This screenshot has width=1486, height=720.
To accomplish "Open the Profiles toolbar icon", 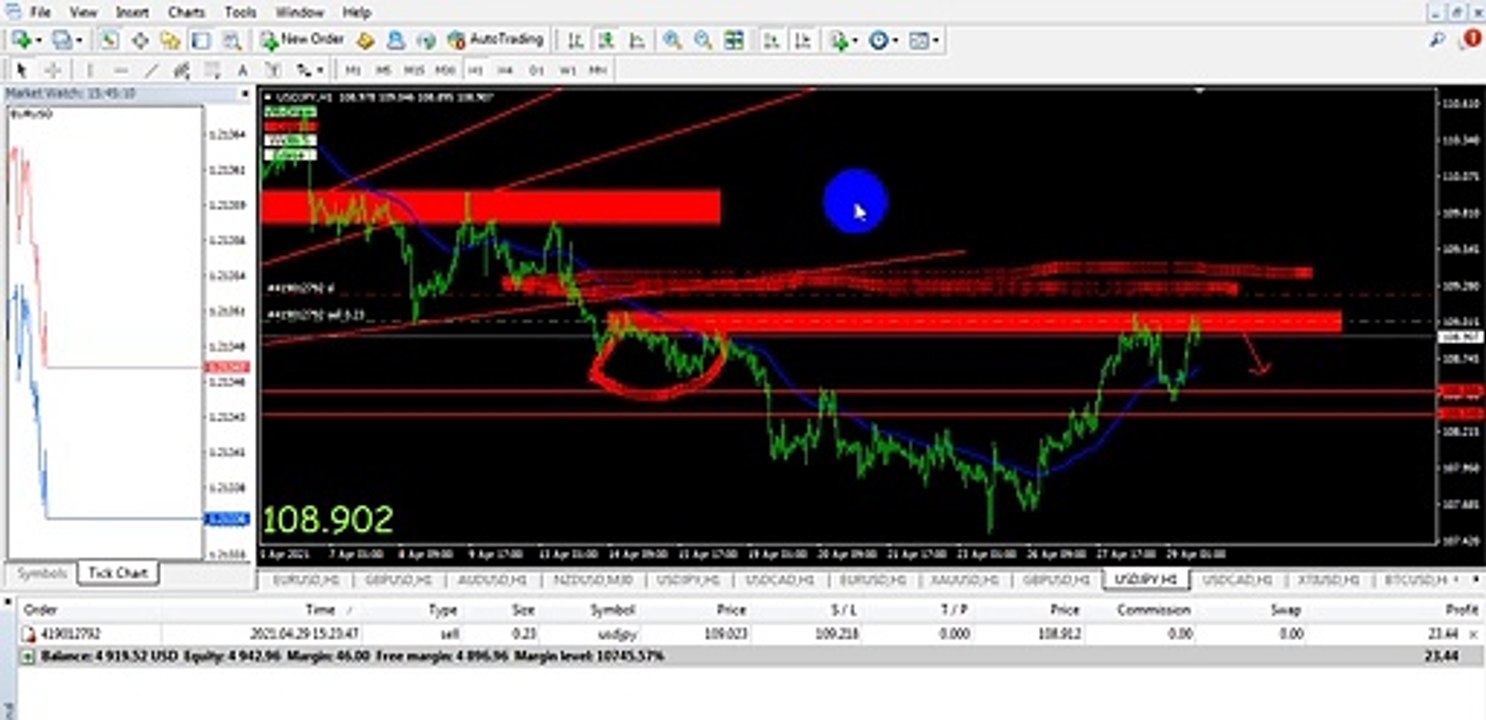I will [62, 40].
